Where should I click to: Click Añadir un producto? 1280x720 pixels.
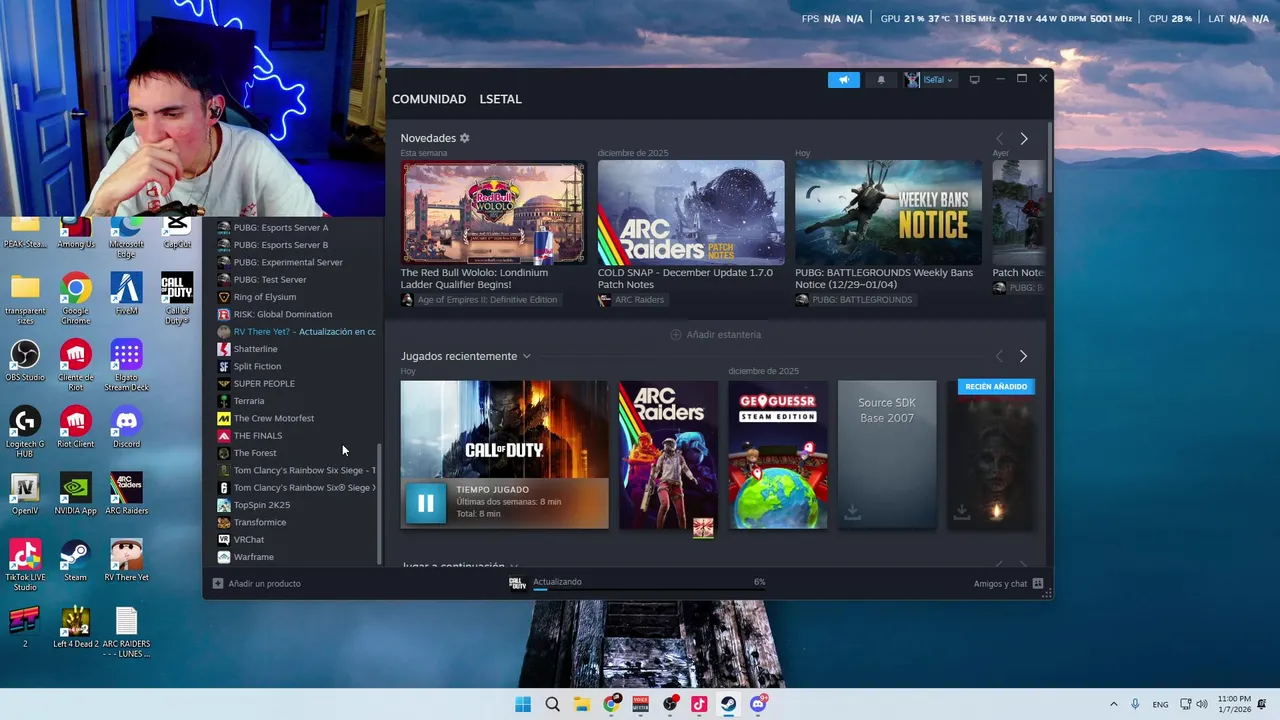click(257, 584)
